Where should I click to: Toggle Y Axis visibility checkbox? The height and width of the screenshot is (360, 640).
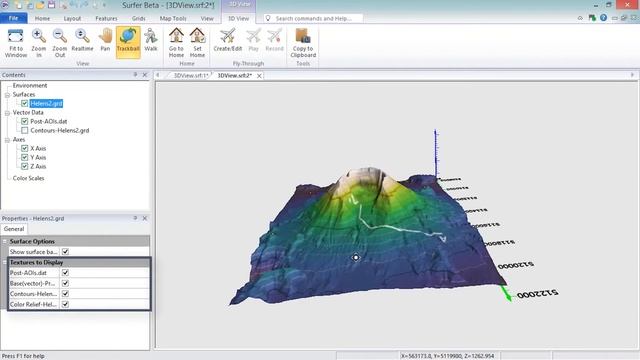24,158
